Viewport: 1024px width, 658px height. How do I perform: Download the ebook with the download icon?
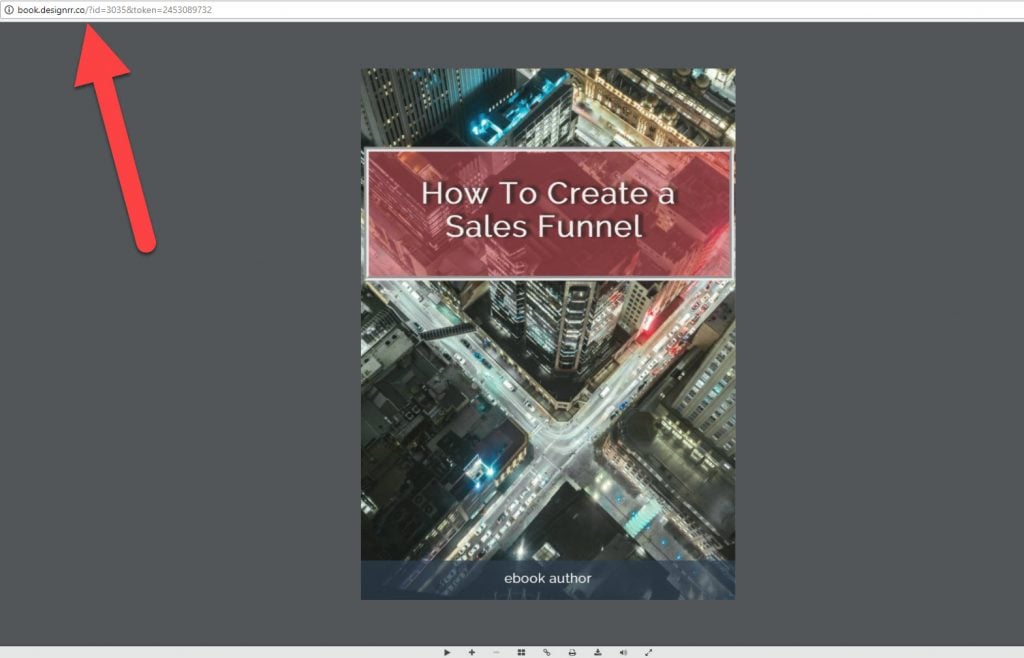click(596, 651)
